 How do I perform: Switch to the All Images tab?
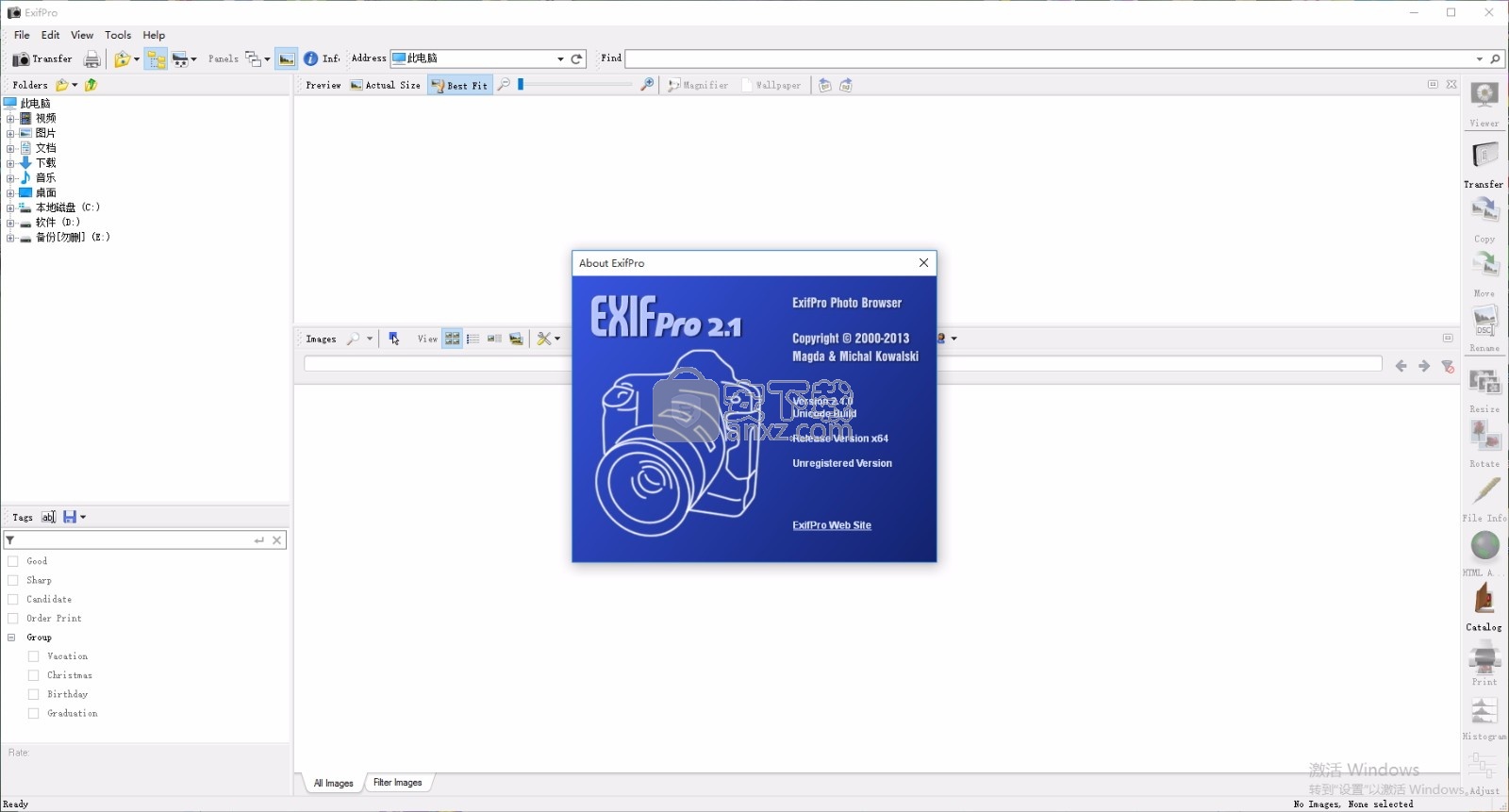pyautogui.click(x=333, y=783)
